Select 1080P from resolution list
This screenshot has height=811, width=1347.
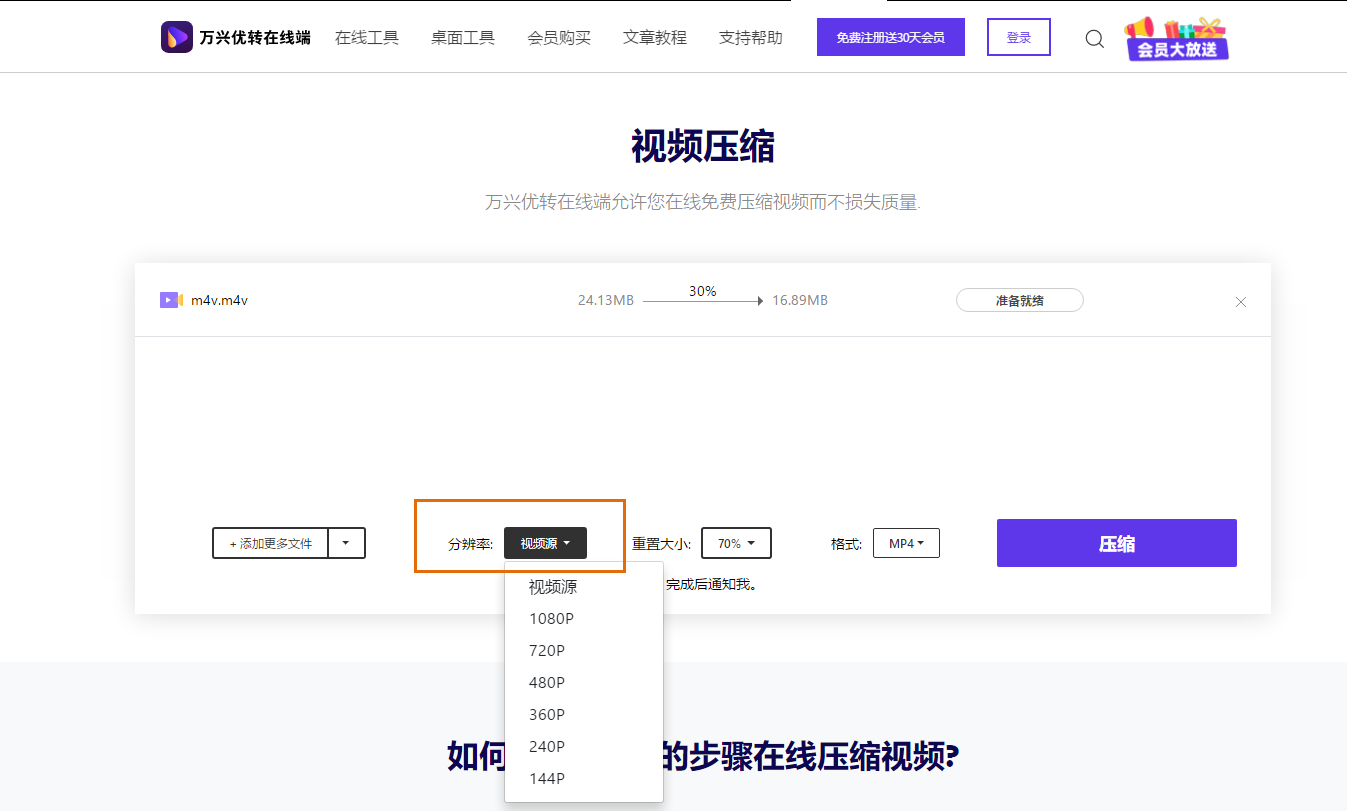551,619
